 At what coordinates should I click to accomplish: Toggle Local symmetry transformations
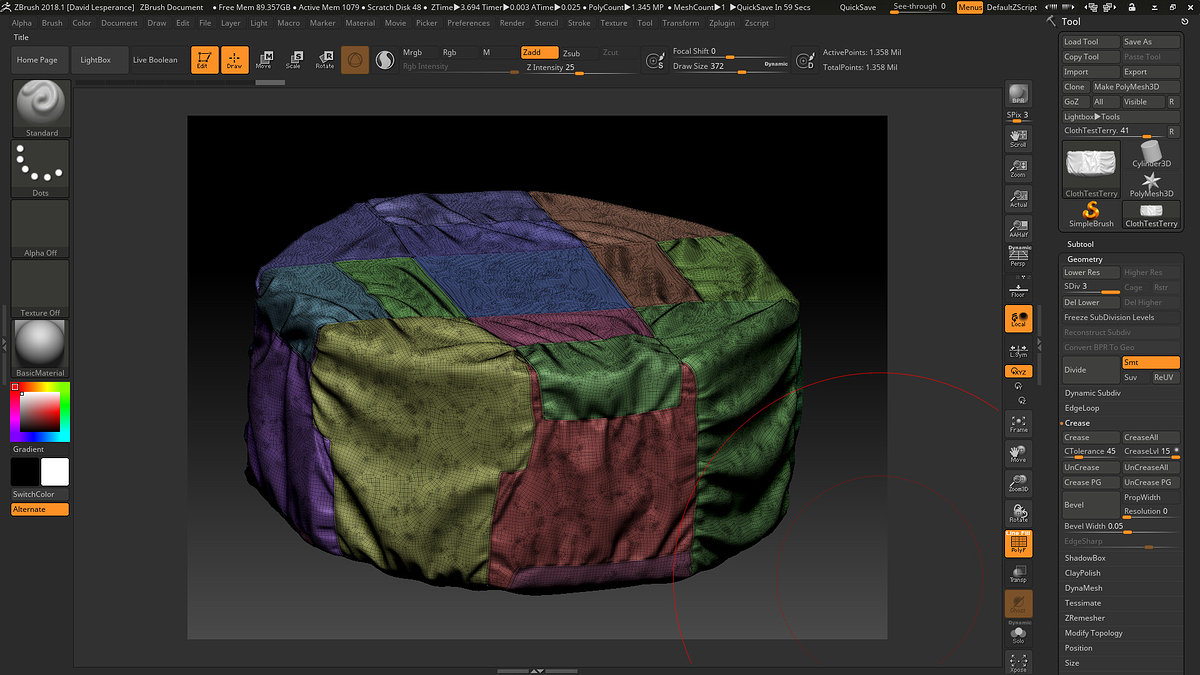click(x=1018, y=319)
